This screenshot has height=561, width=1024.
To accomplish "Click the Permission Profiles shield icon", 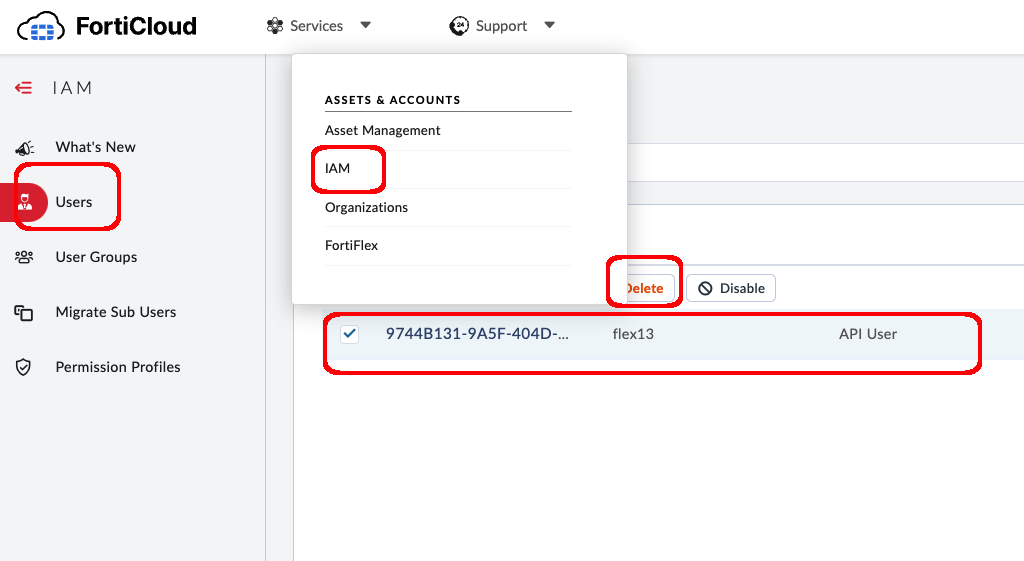I will coord(23,367).
